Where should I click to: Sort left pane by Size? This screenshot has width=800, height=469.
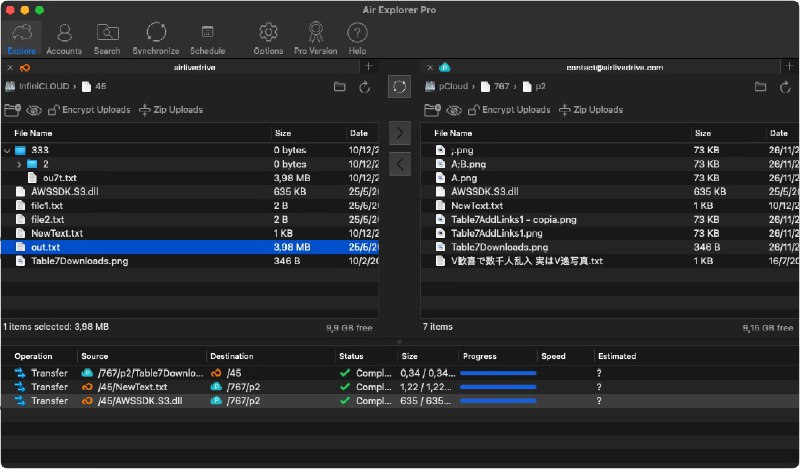click(283, 133)
